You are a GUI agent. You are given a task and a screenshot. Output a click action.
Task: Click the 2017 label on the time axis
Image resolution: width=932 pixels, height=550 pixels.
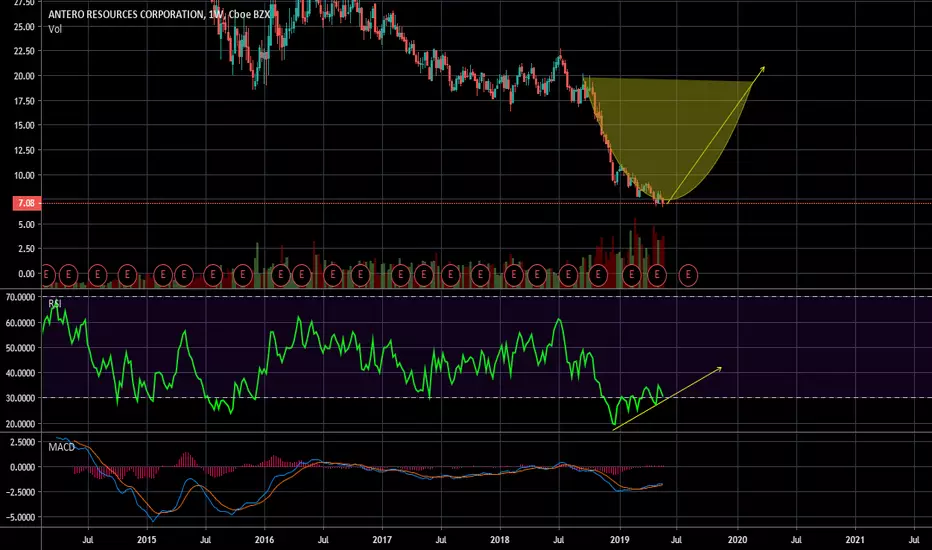(x=382, y=540)
